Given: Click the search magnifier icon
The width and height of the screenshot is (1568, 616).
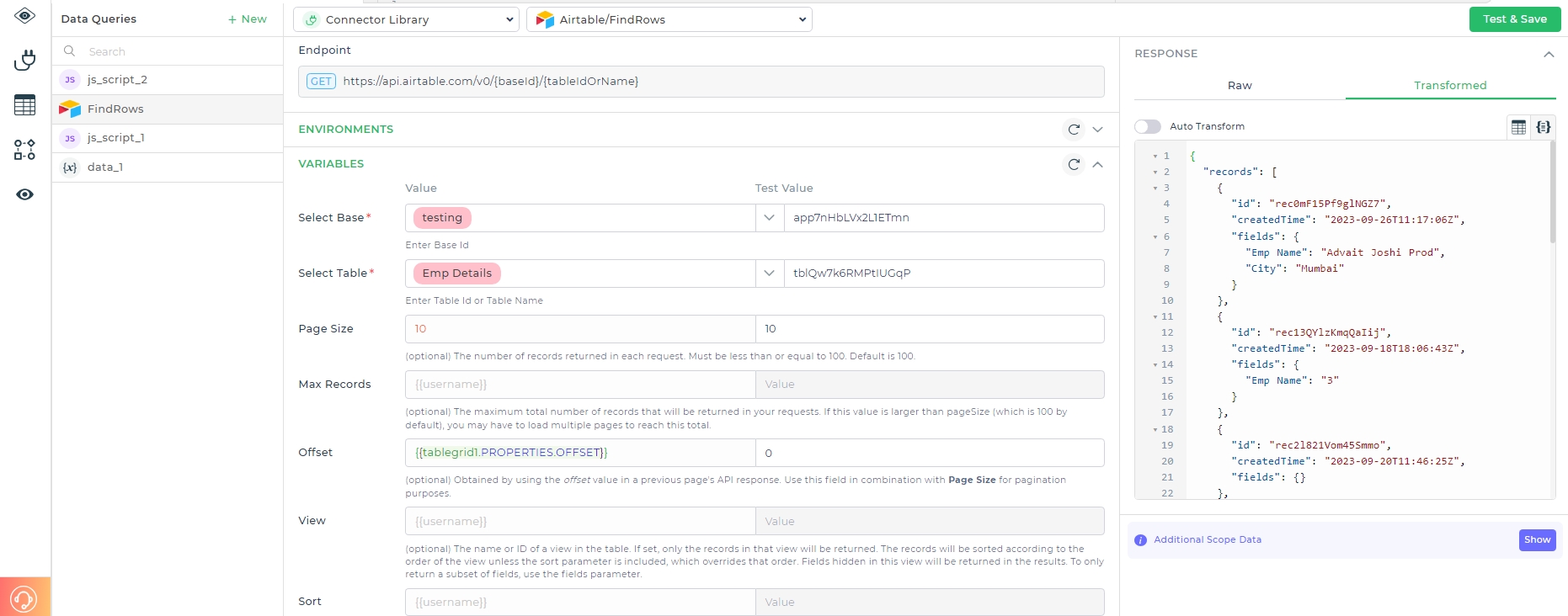Looking at the screenshot, I should 70,51.
